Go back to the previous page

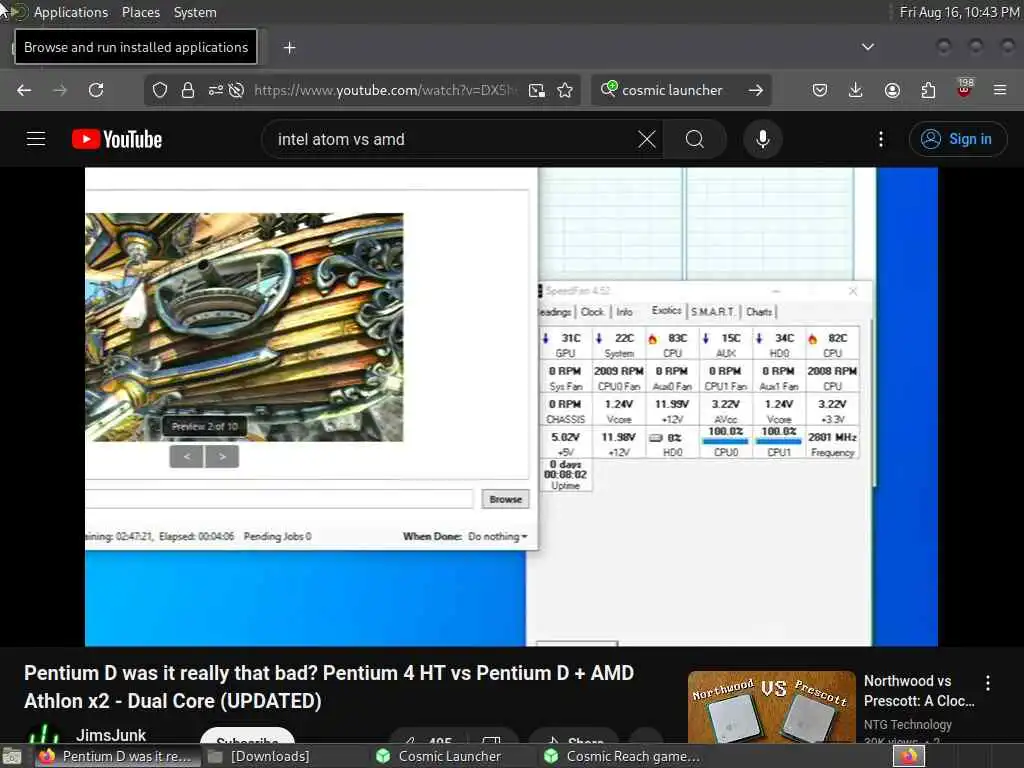point(24,90)
